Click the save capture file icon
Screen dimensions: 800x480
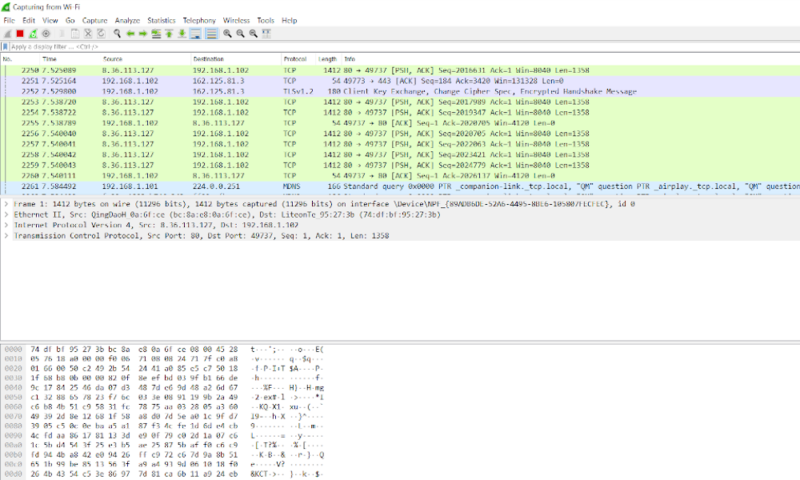(75, 34)
